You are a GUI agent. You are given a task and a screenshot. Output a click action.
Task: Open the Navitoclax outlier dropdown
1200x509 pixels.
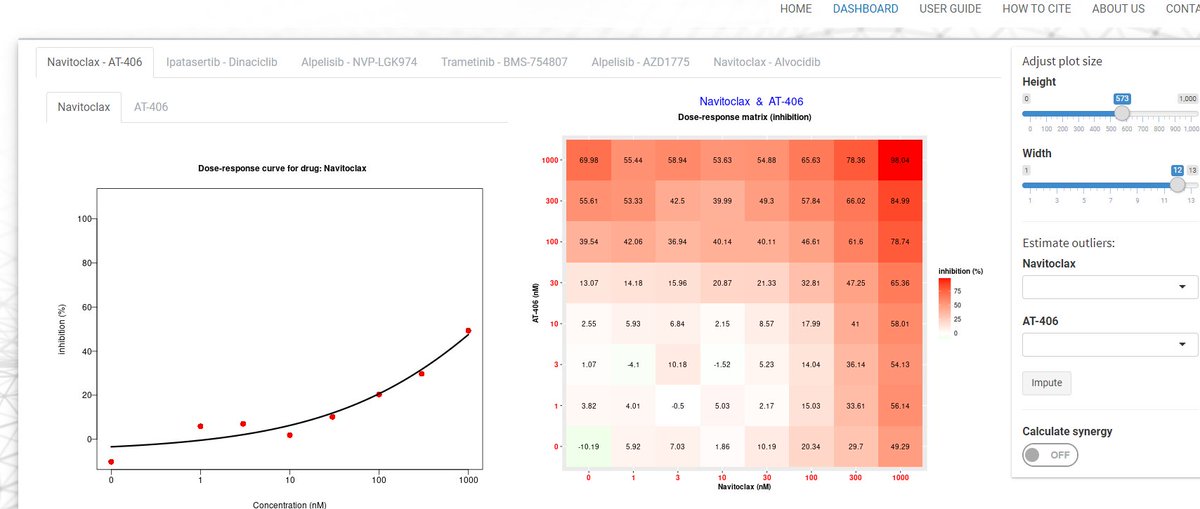pos(1109,287)
